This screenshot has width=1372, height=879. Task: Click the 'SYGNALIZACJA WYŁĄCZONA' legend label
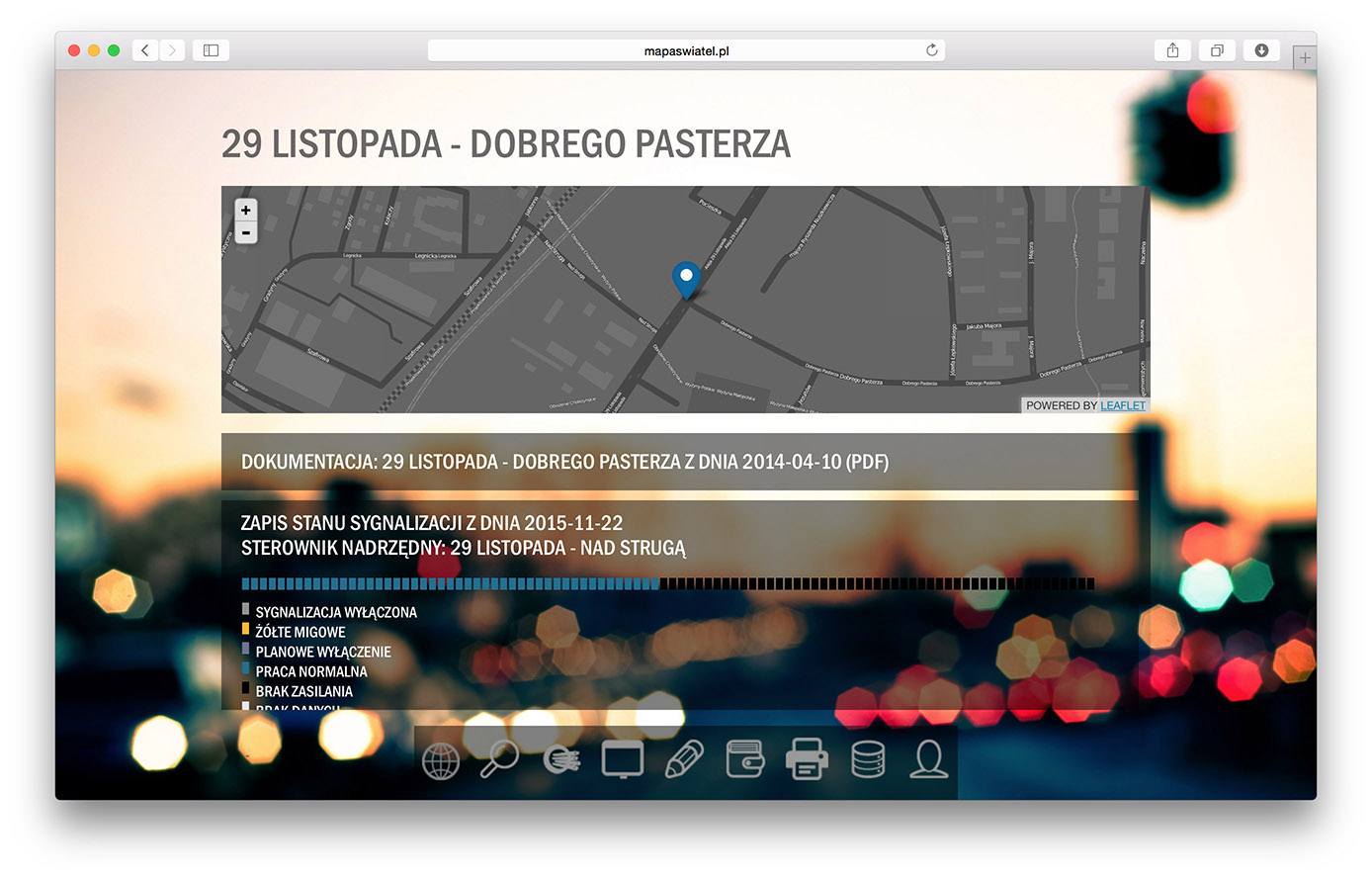coord(336,613)
